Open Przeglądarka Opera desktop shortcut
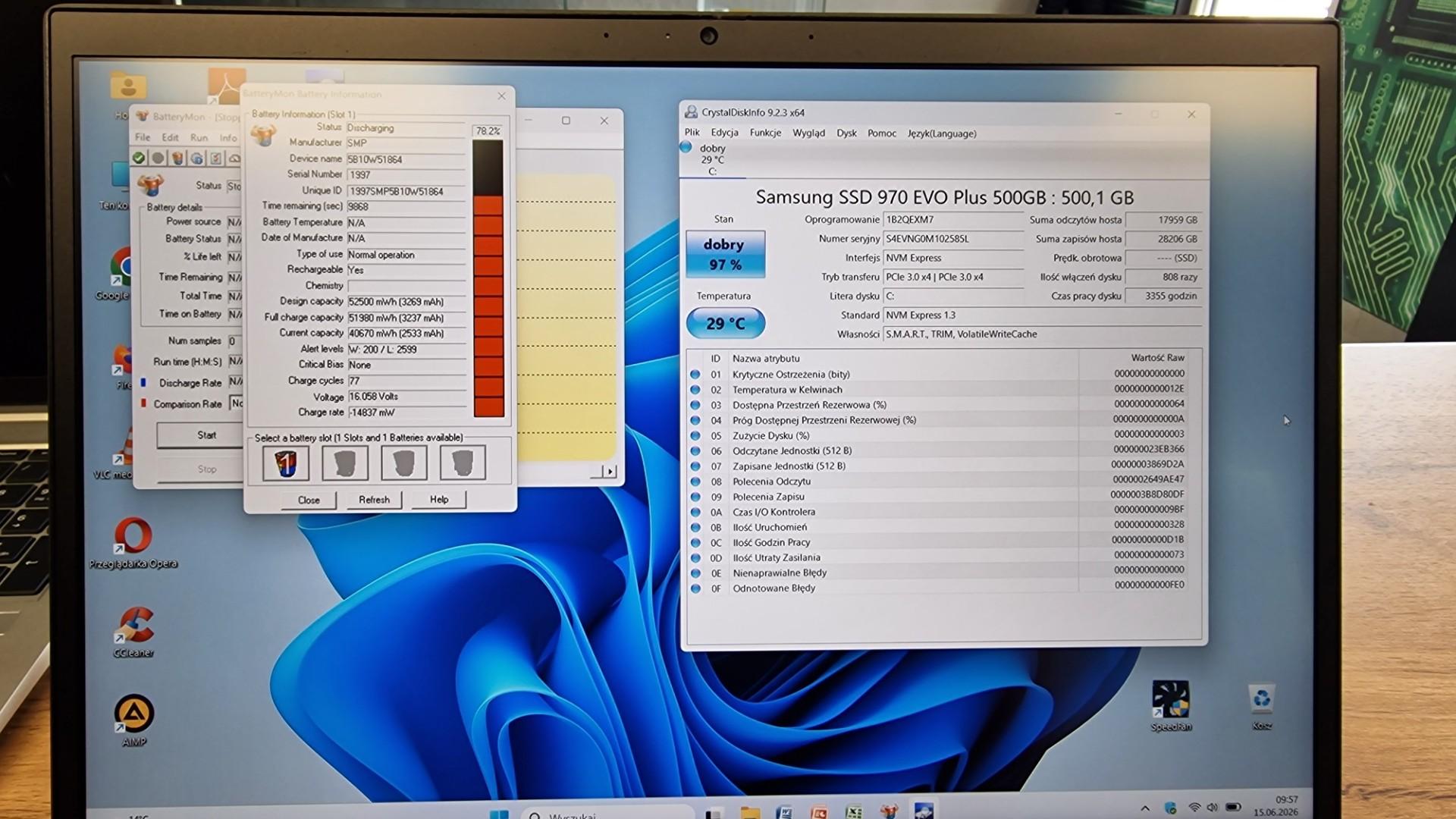The width and height of the screenshot is (1456, 819). (x=133, y=543)
